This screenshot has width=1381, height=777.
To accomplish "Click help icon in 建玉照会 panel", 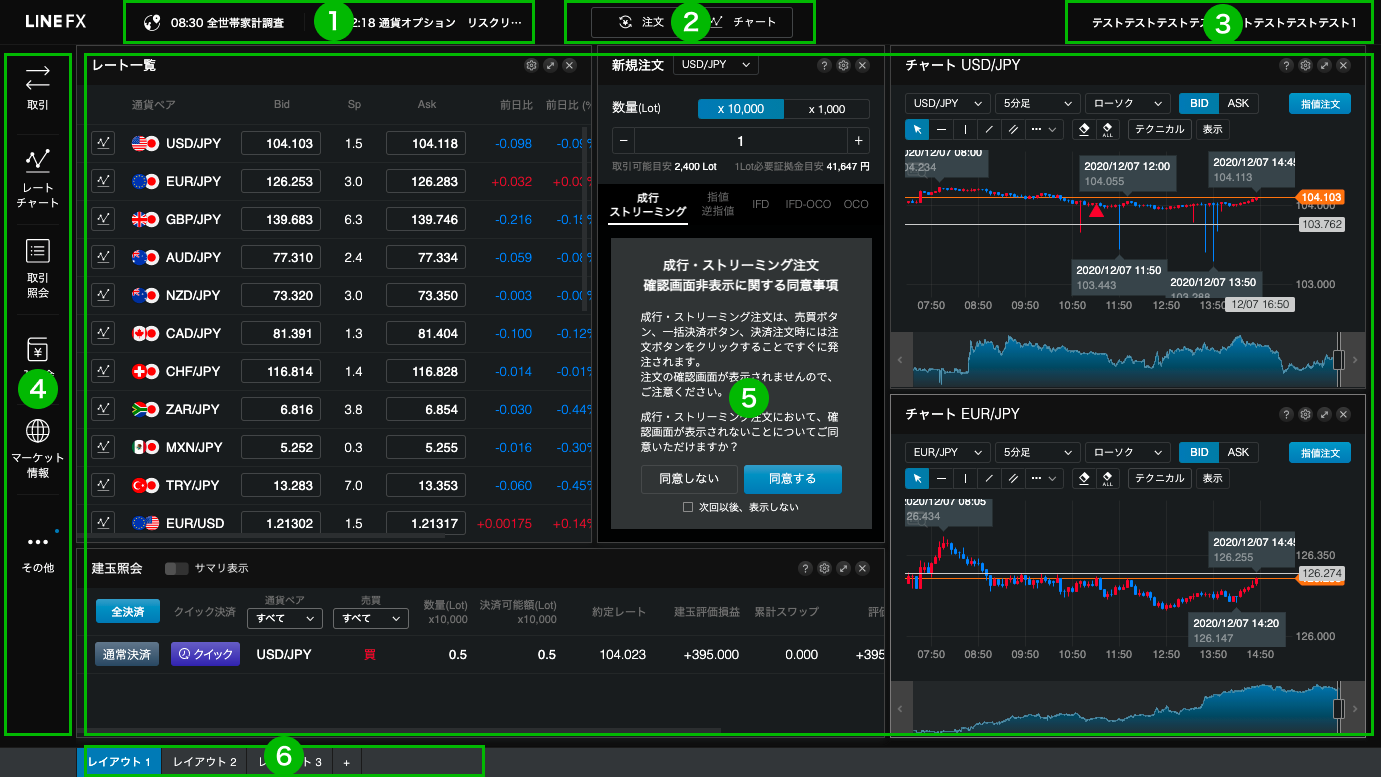I will point(805,568).
